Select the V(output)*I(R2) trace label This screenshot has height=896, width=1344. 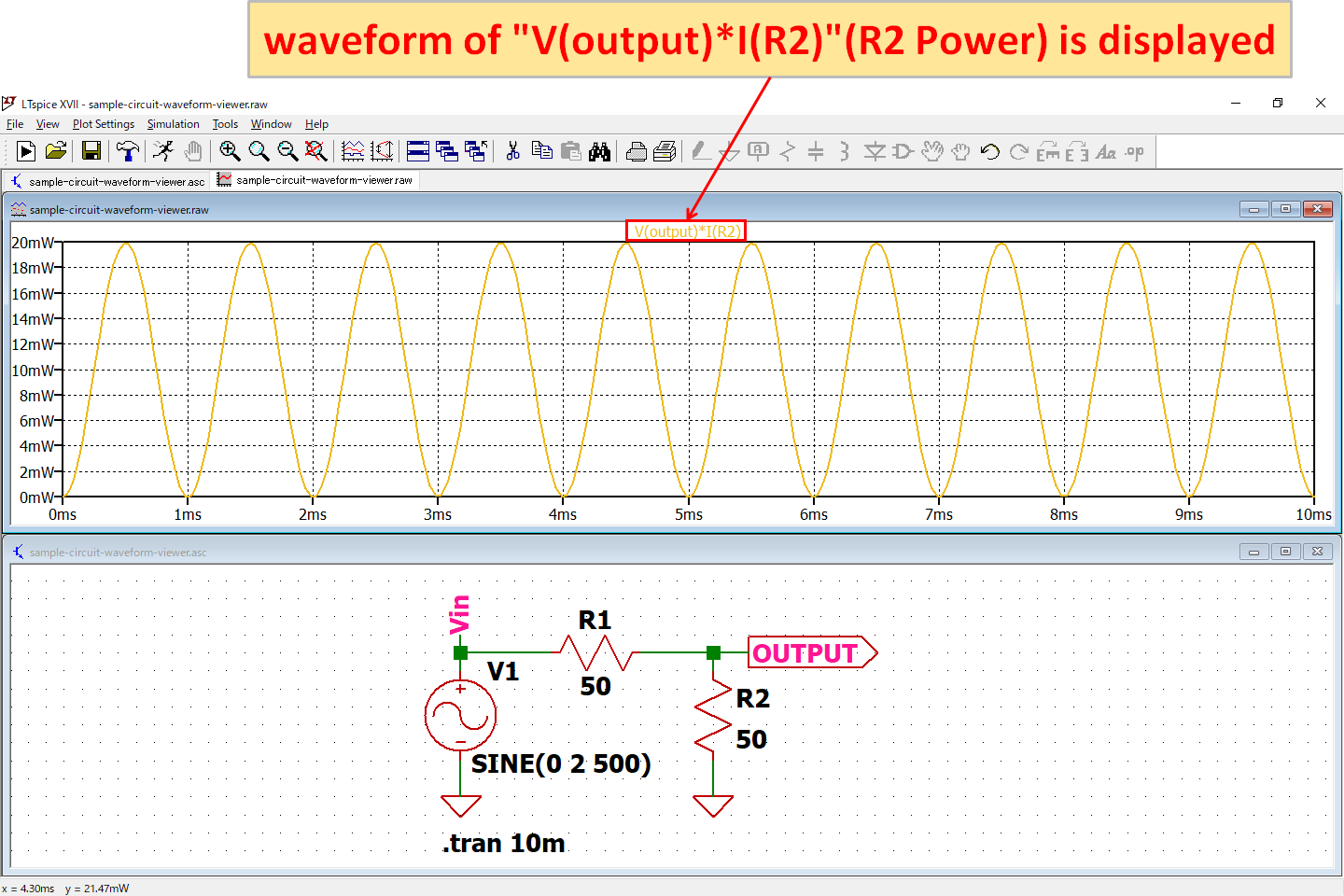(x=686, y=230)
